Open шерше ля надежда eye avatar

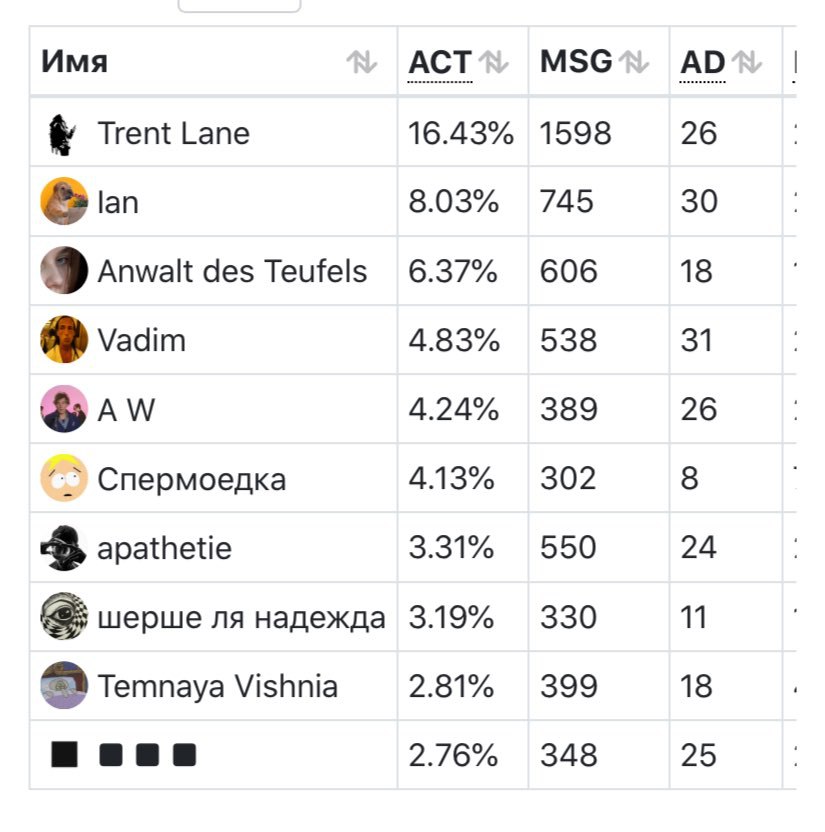(64, 617)
